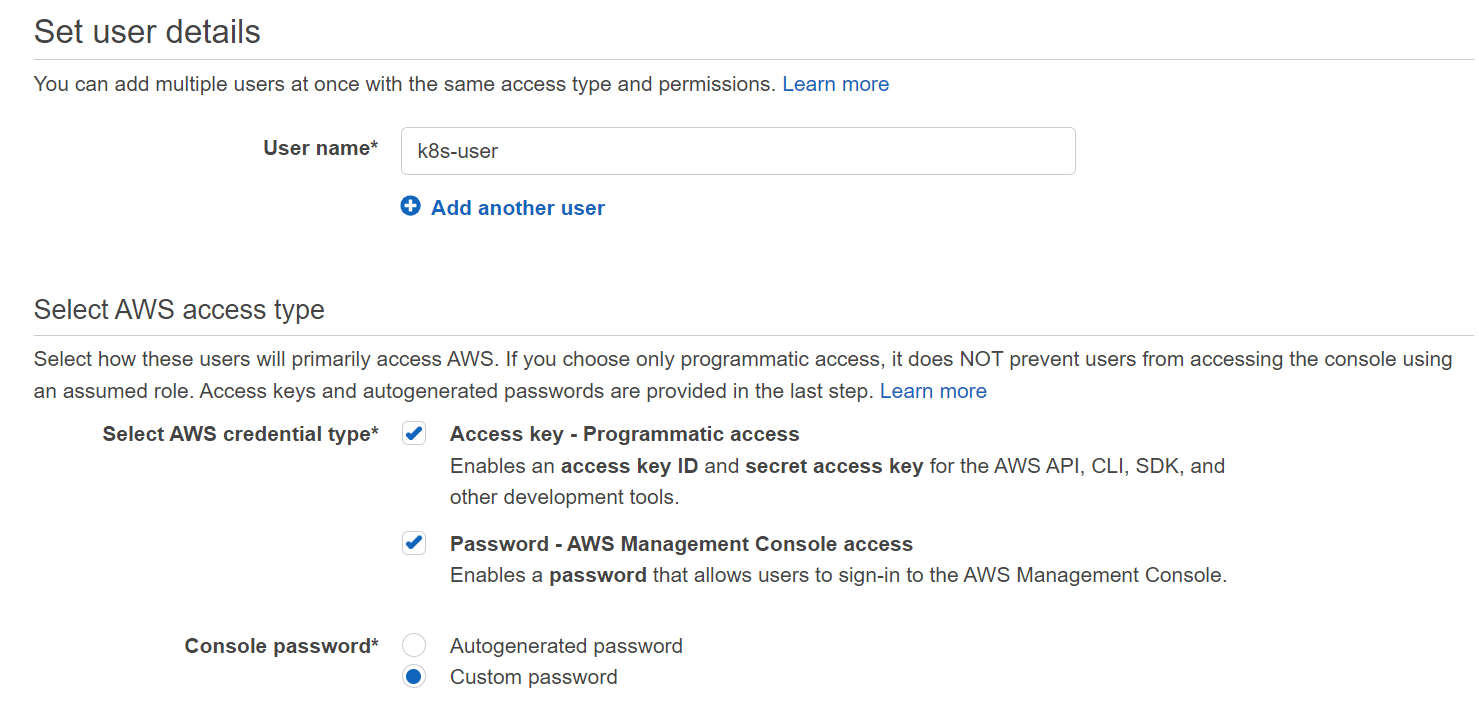Open Learn more link after autogenerated passwords sentence

pos(932,391)
